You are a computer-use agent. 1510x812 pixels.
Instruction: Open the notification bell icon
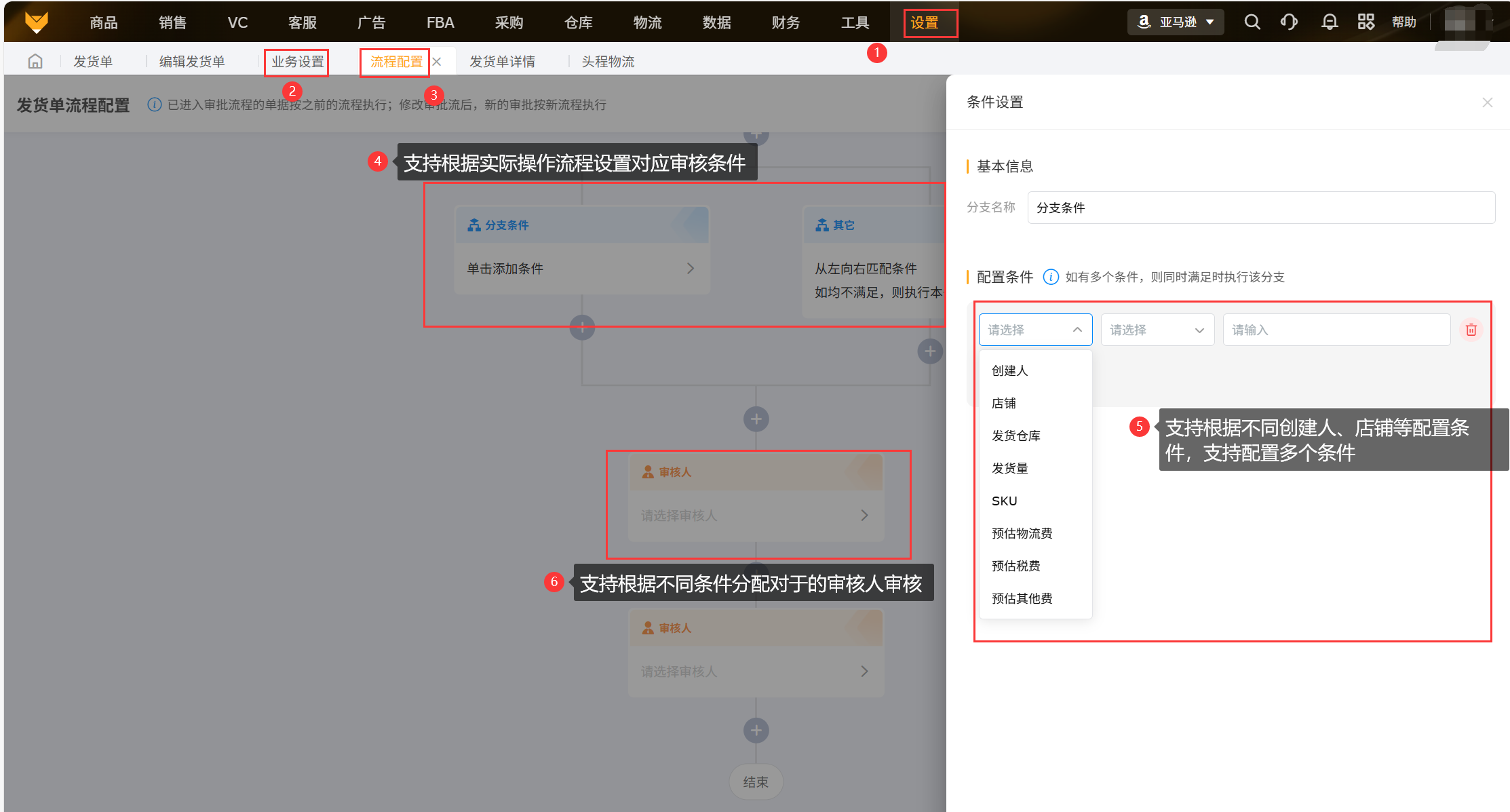tap(1329, 22)
